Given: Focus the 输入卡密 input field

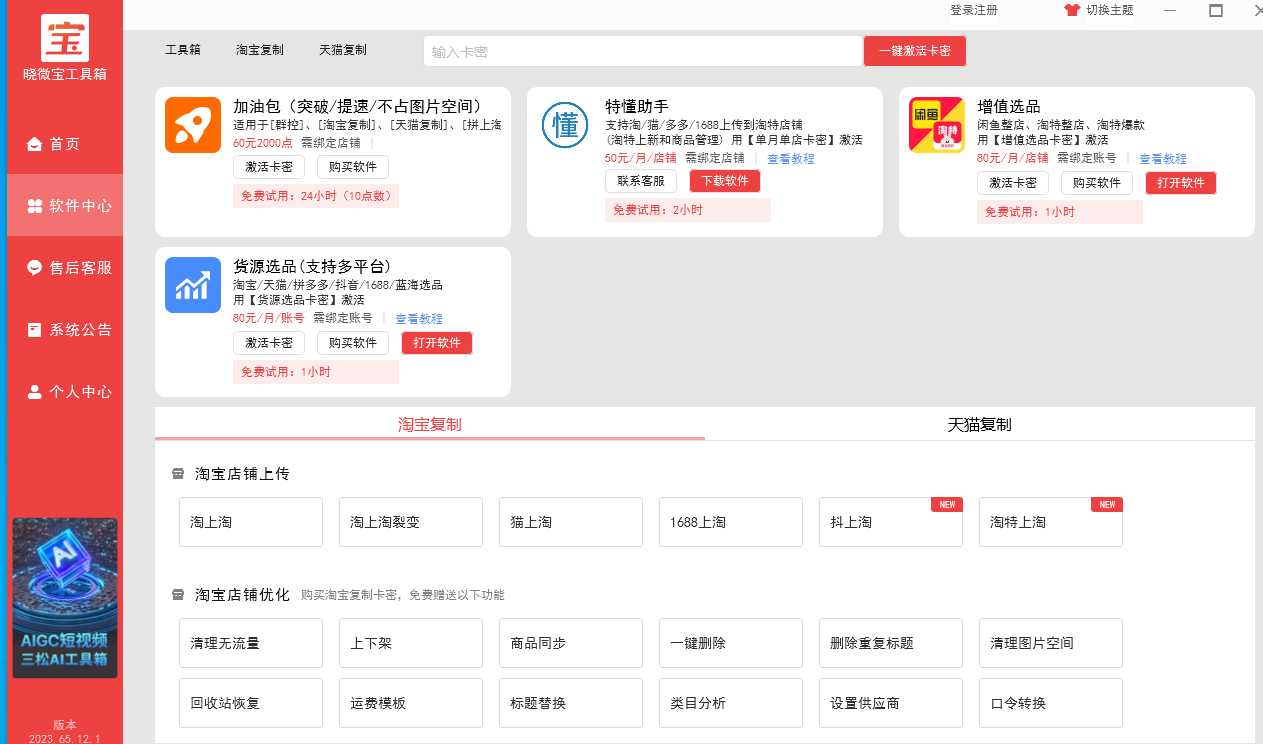Looking at the screenshot, I should pos(643,51).
